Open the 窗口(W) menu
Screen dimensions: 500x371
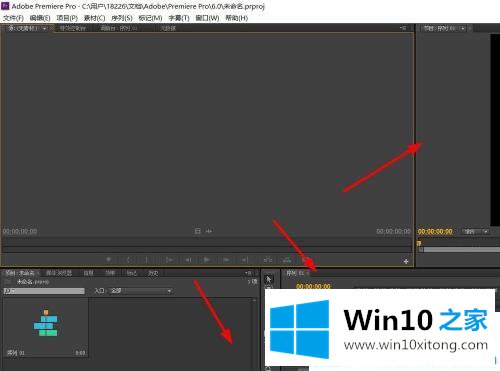coord(207,18)
